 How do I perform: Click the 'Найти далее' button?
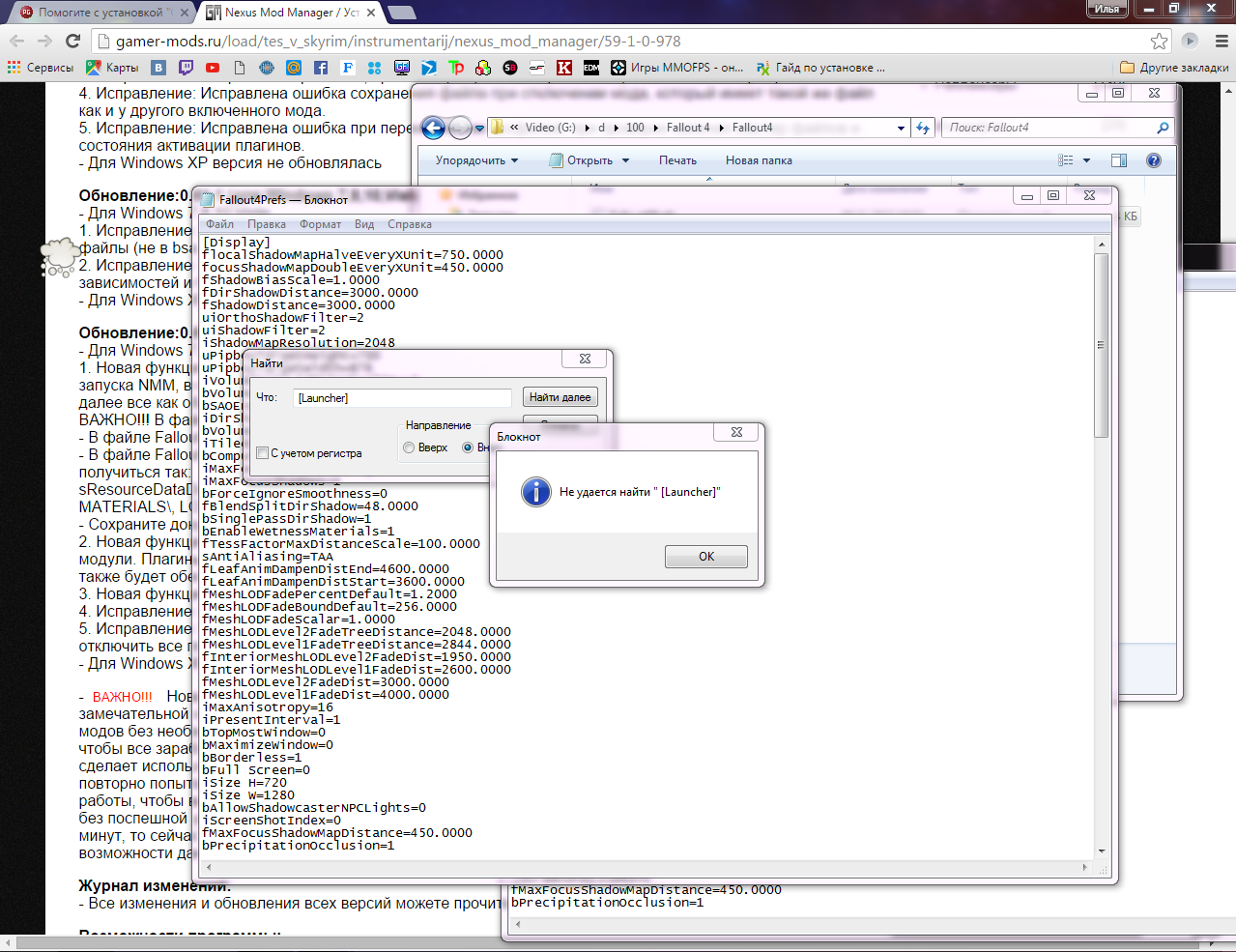pos(560,397)
